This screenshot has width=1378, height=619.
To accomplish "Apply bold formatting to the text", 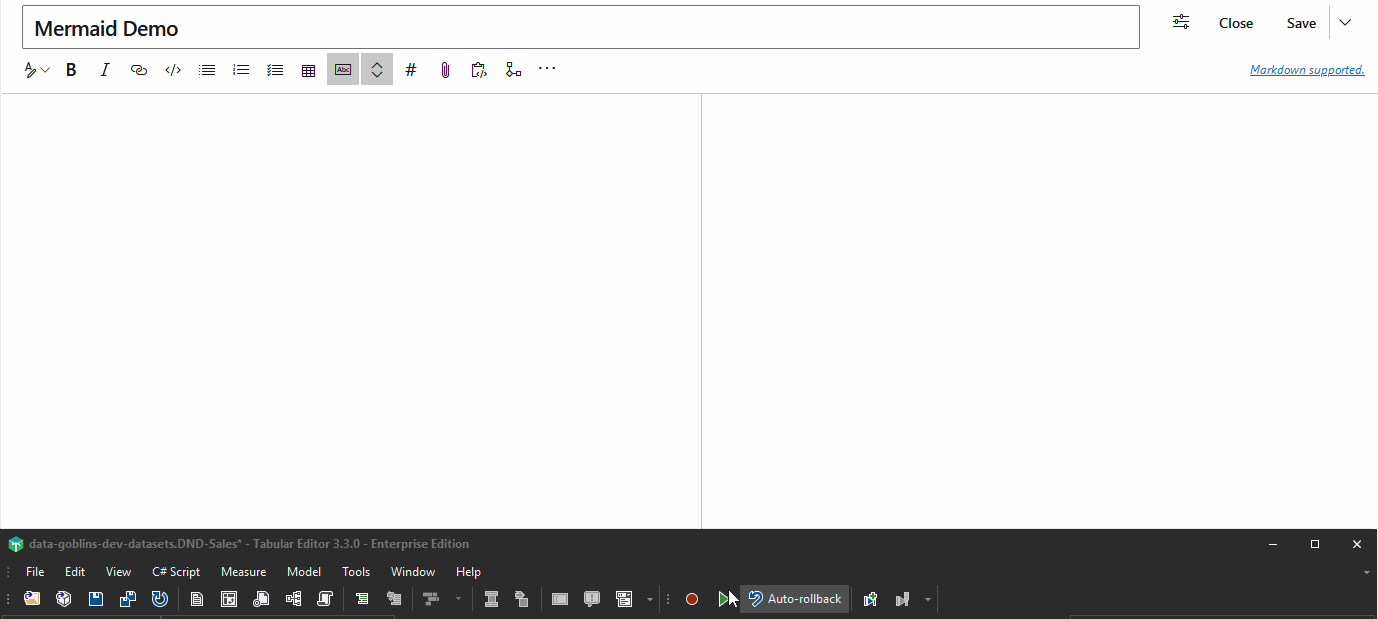I will click(71, 69).
